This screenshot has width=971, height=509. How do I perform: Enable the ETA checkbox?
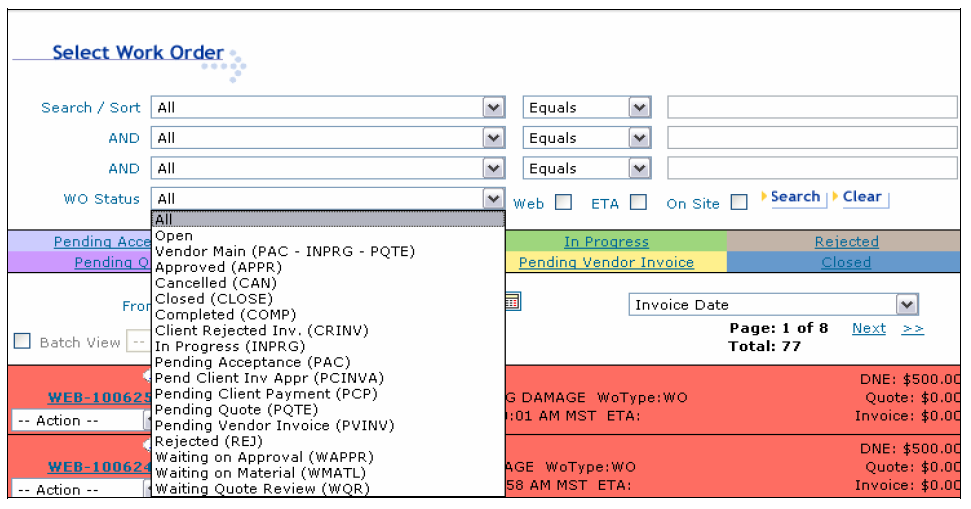[x=638, y=202]
